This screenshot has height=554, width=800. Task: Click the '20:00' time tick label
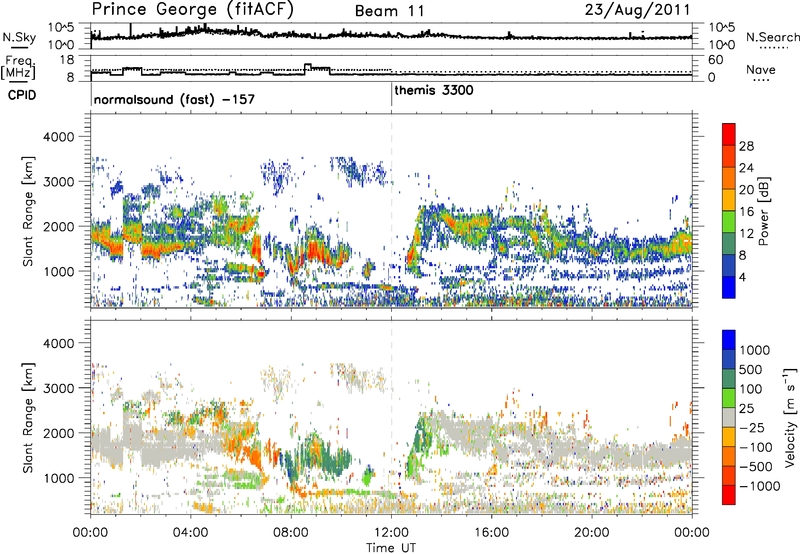click(x=591, y=533)
